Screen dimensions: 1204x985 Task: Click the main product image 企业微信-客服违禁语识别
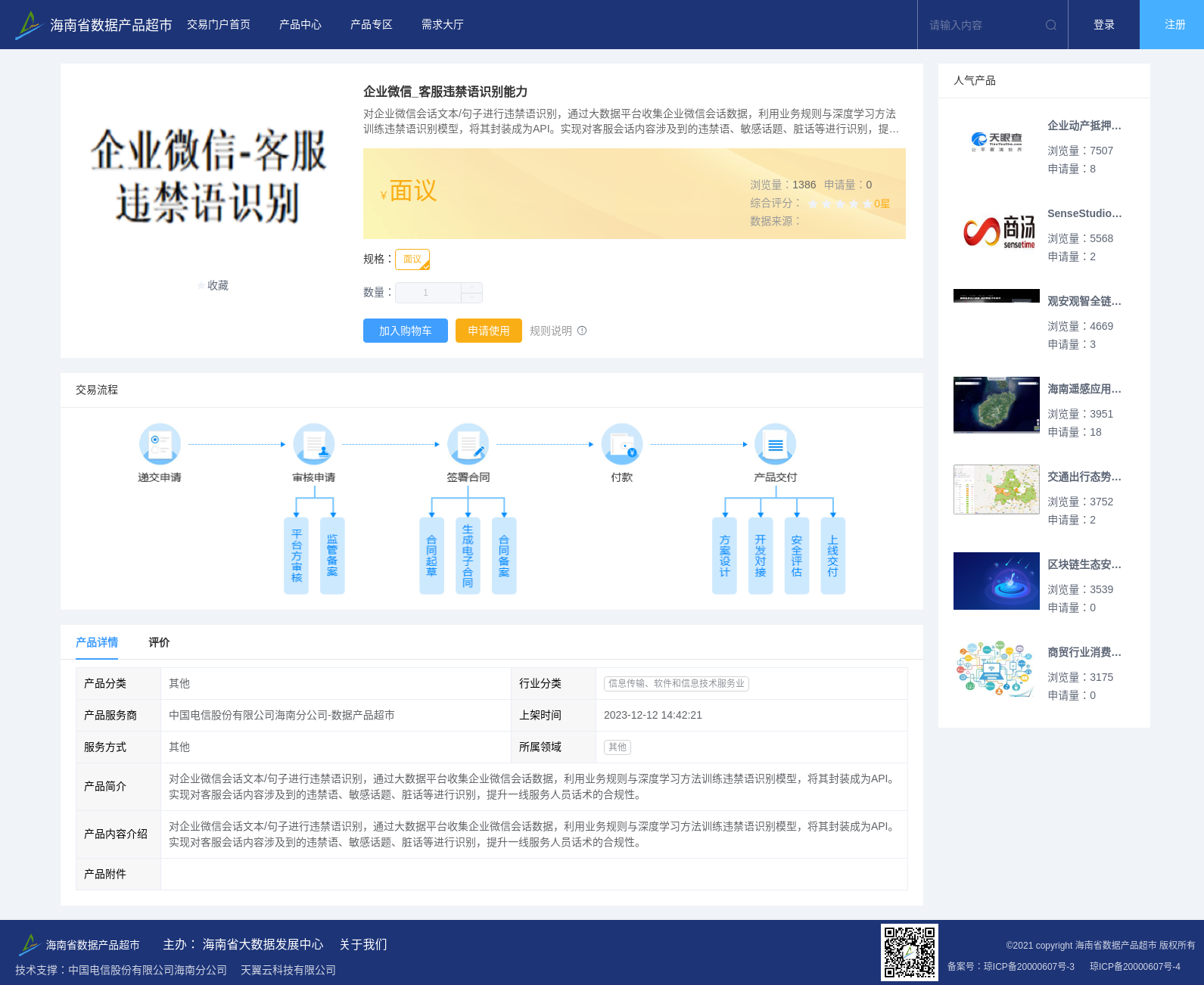(209, 176)
